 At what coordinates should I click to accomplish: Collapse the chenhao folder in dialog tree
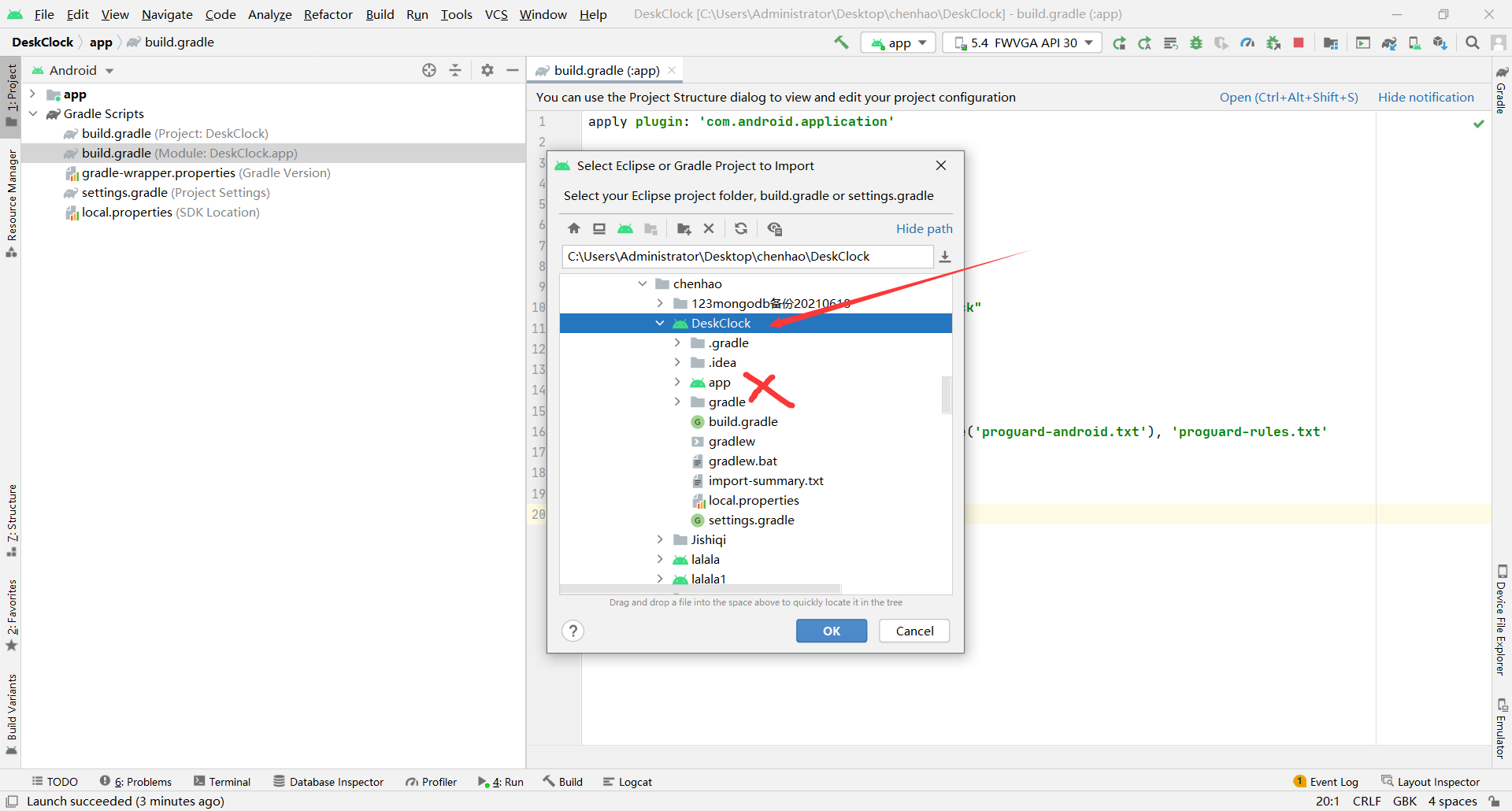pyautogui.click(x=643, y=283)
